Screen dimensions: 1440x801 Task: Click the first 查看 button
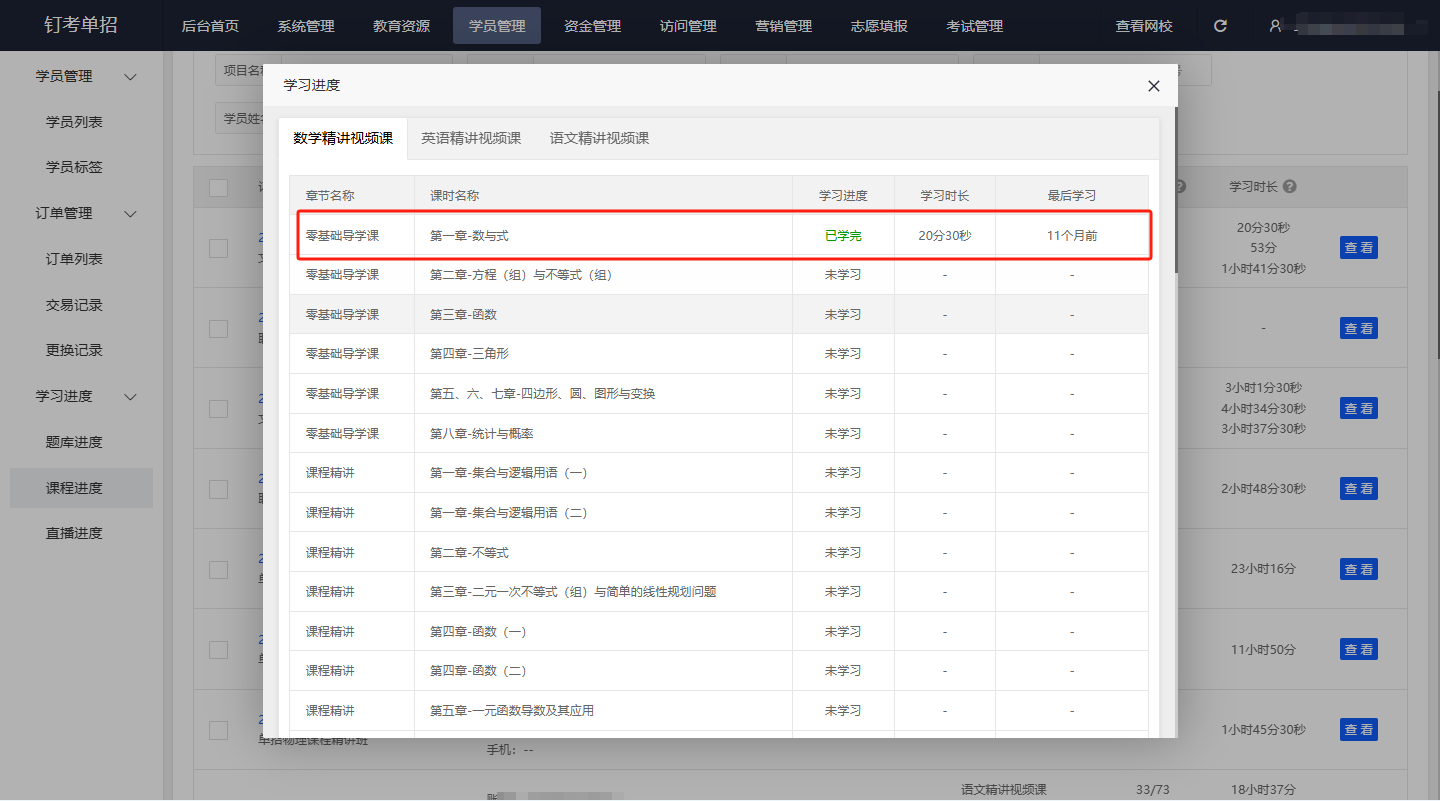pyautogui.click(x=1358, y=248)
